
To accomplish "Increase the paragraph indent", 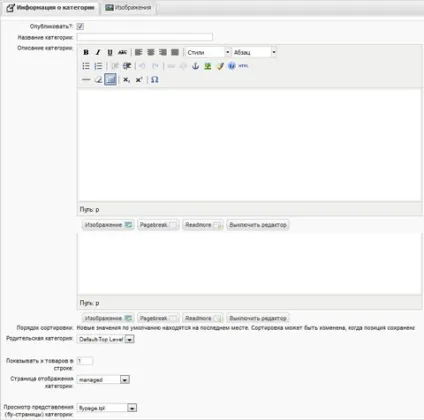I will point(127,66).
